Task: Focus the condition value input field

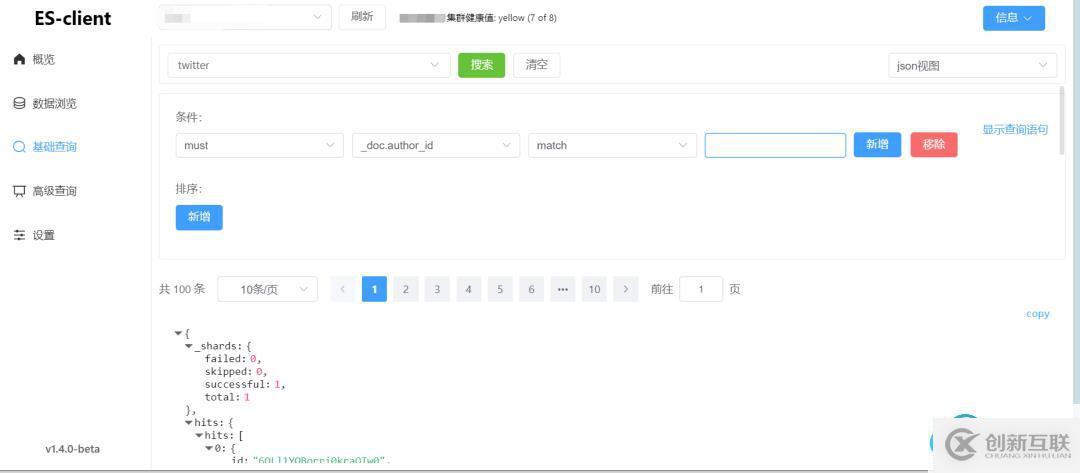Action: click(775, 145)
